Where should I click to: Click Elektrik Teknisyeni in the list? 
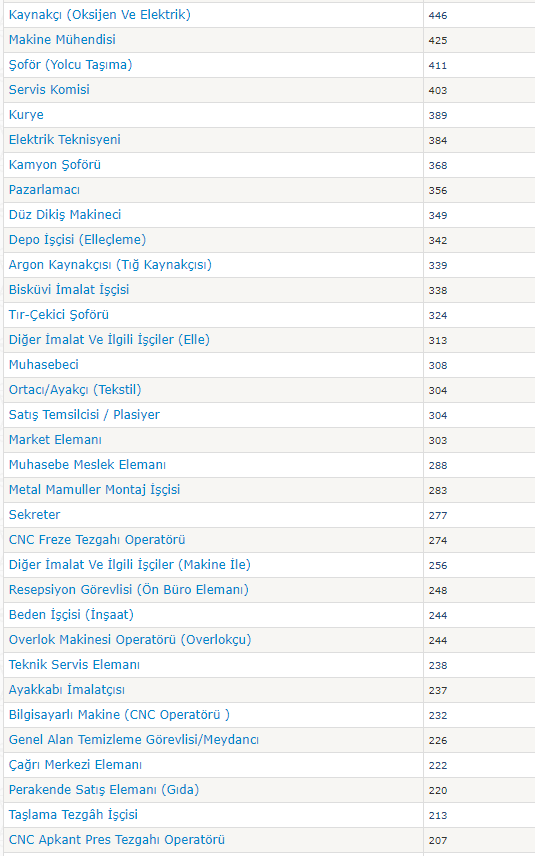tap(64, 140)
